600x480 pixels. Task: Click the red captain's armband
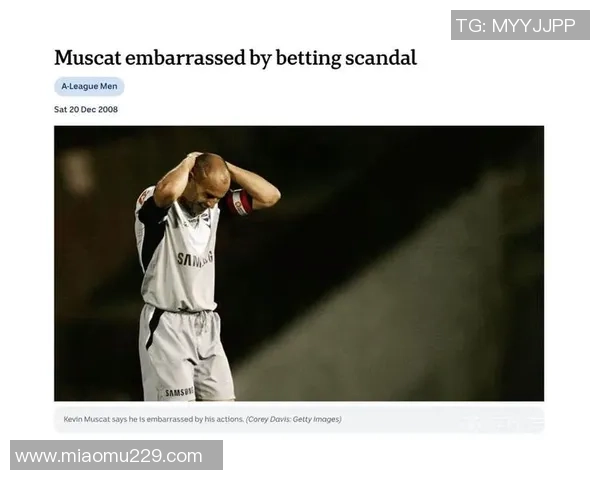239,203
